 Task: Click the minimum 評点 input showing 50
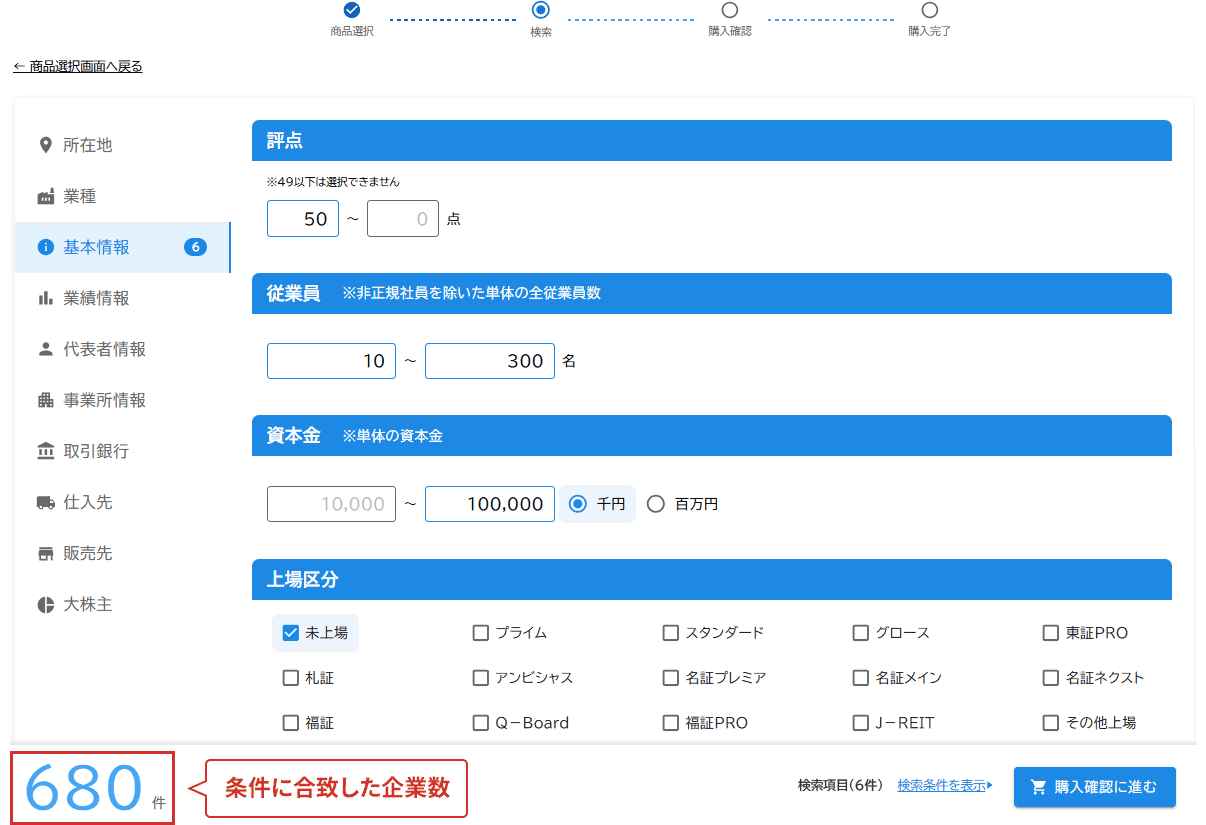click(303, 219)
